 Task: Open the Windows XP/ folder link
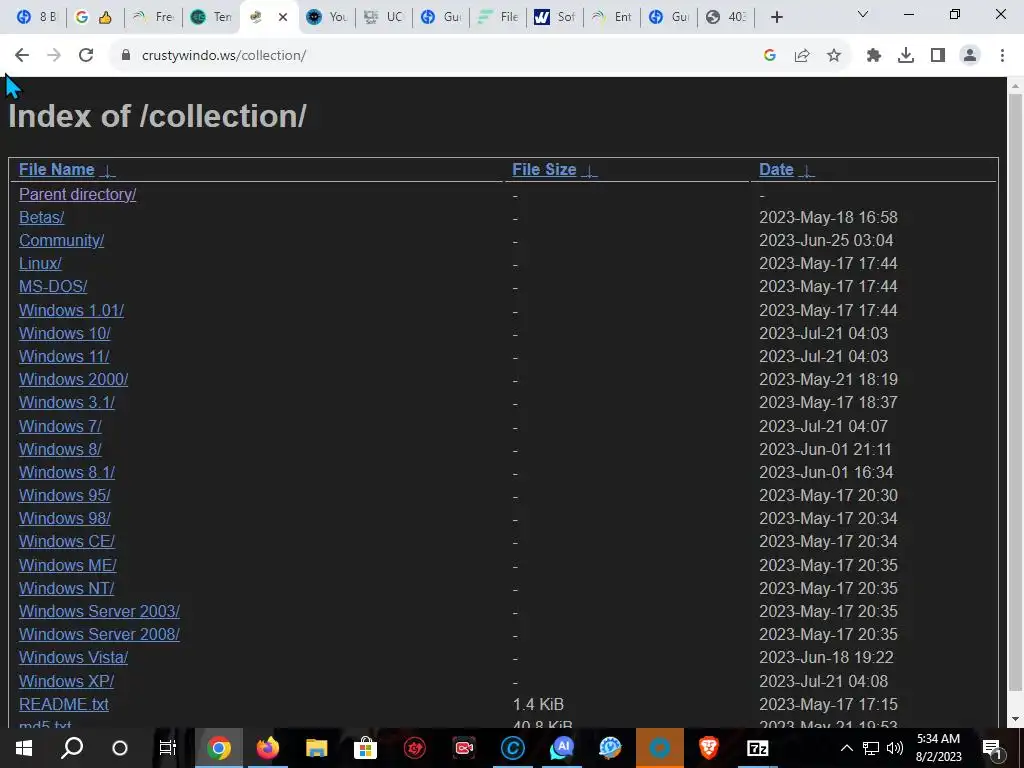67,681
